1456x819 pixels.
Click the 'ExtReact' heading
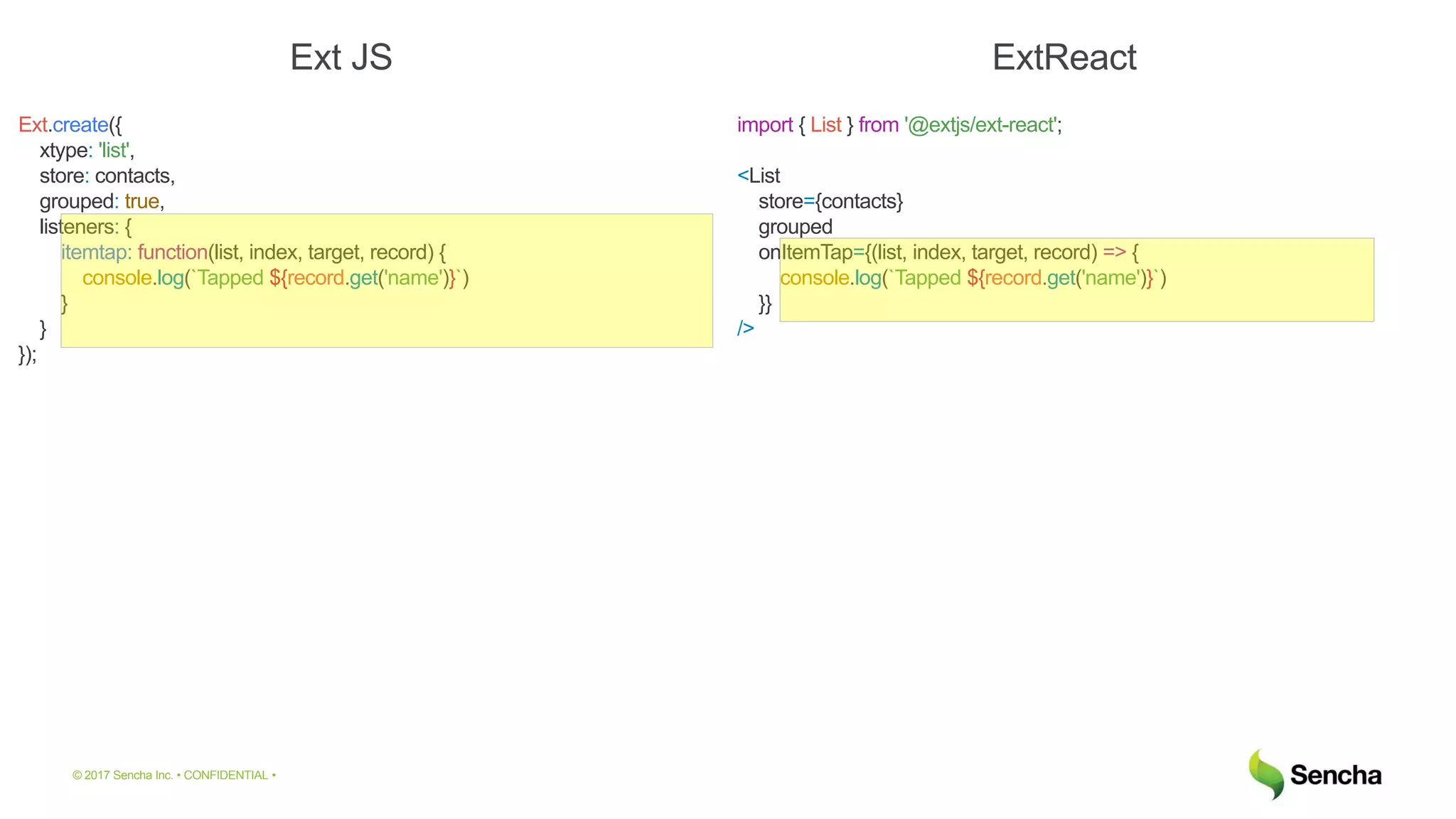coord(1064,57)
